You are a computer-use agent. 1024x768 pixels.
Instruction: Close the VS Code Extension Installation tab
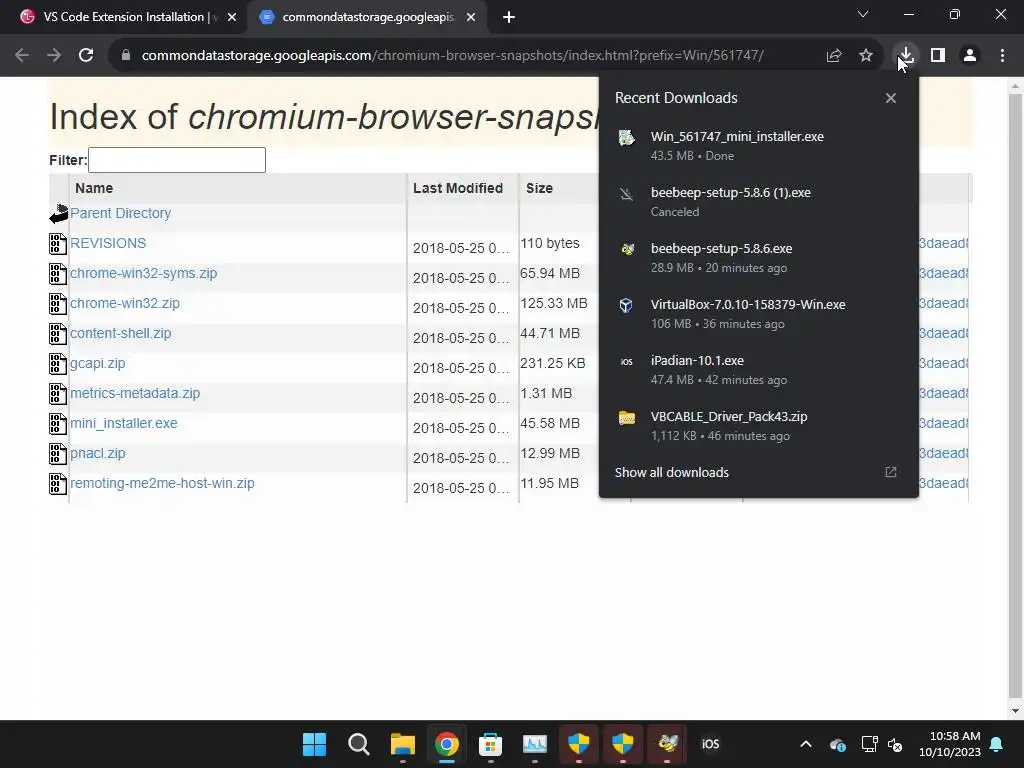(x=232, y=18)
